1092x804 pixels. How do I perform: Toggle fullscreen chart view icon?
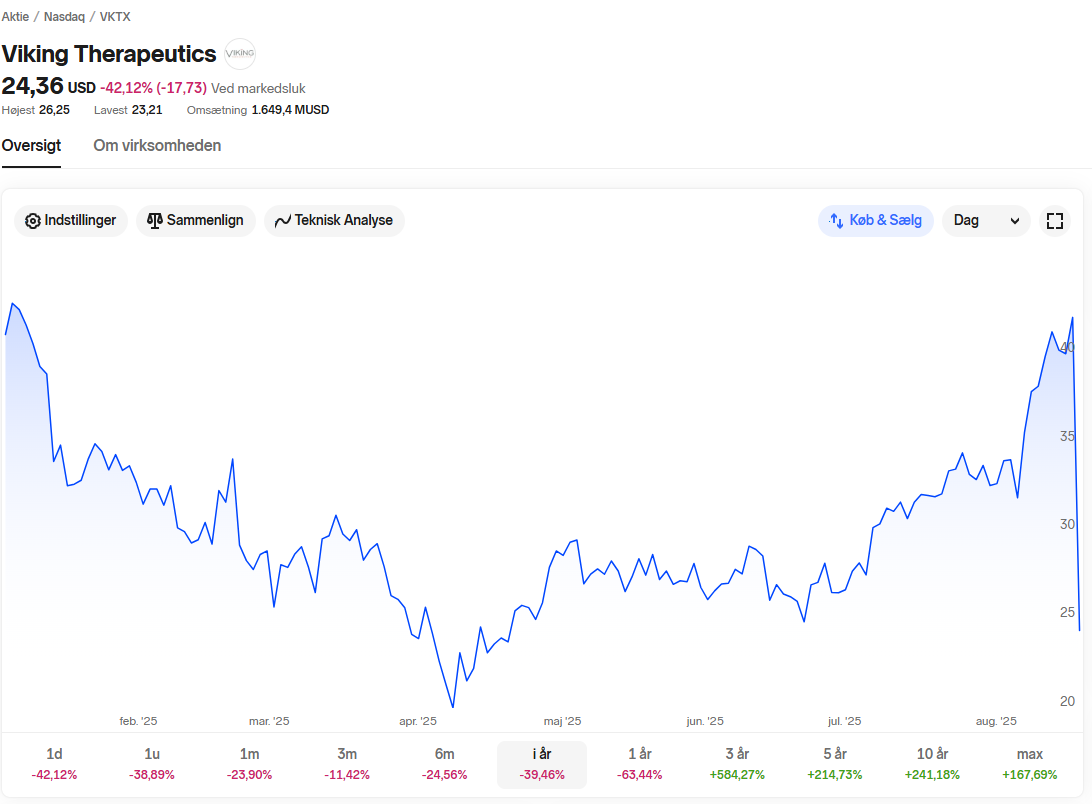pos(1055,221)
